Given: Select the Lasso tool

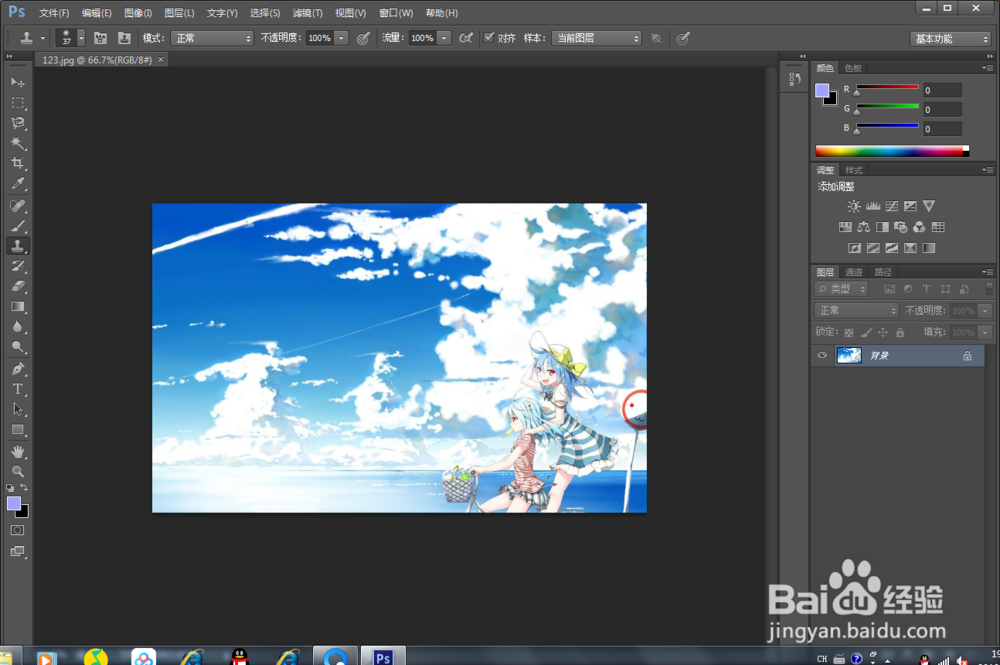Looking at the screenshot, I should coord(18,123).
